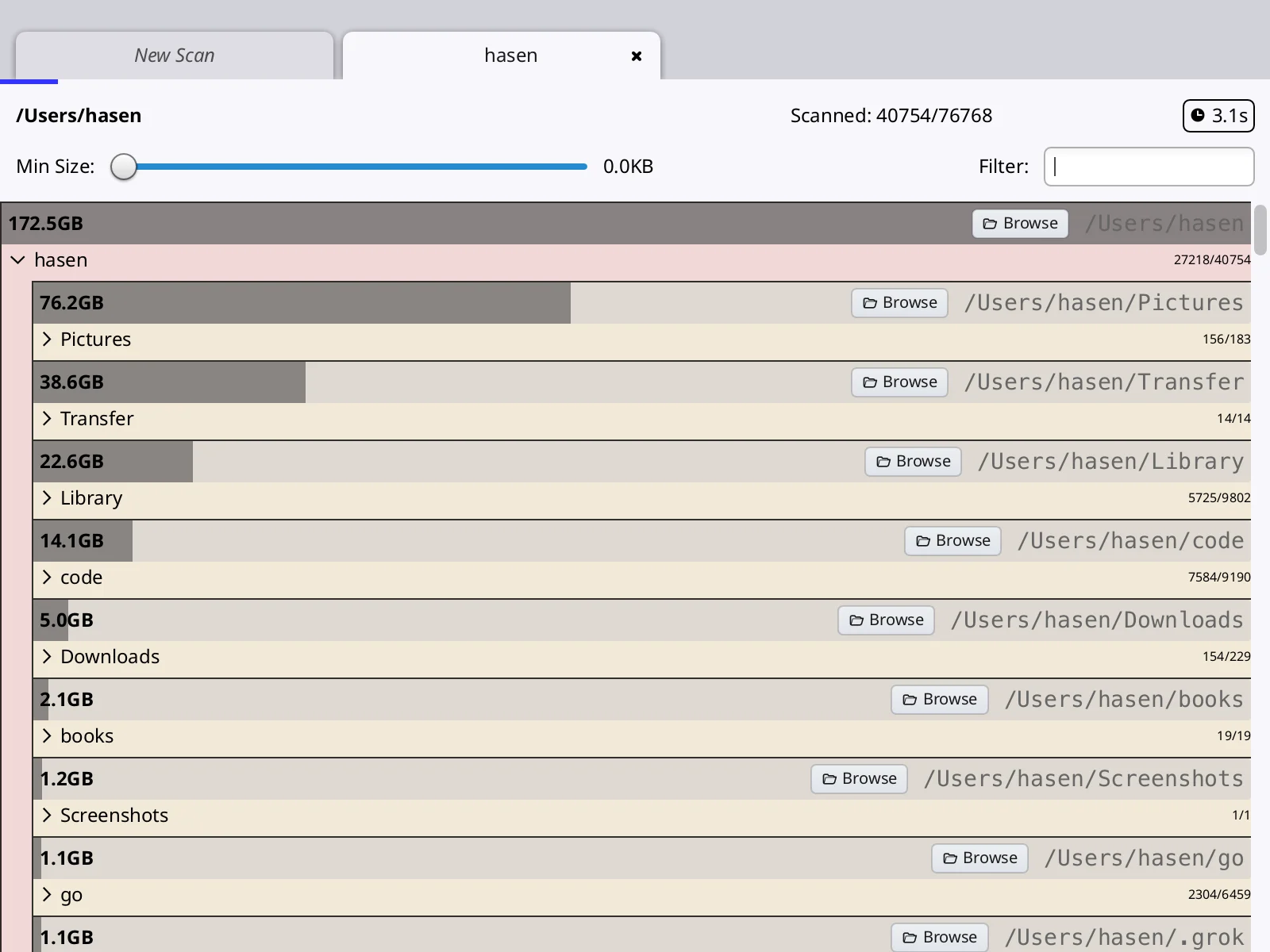Image resolution: width=1270 pixels, height=952 pixels.
Task: Browse the /Users/hasen/Transfer folder
Action: pos(899,382)
